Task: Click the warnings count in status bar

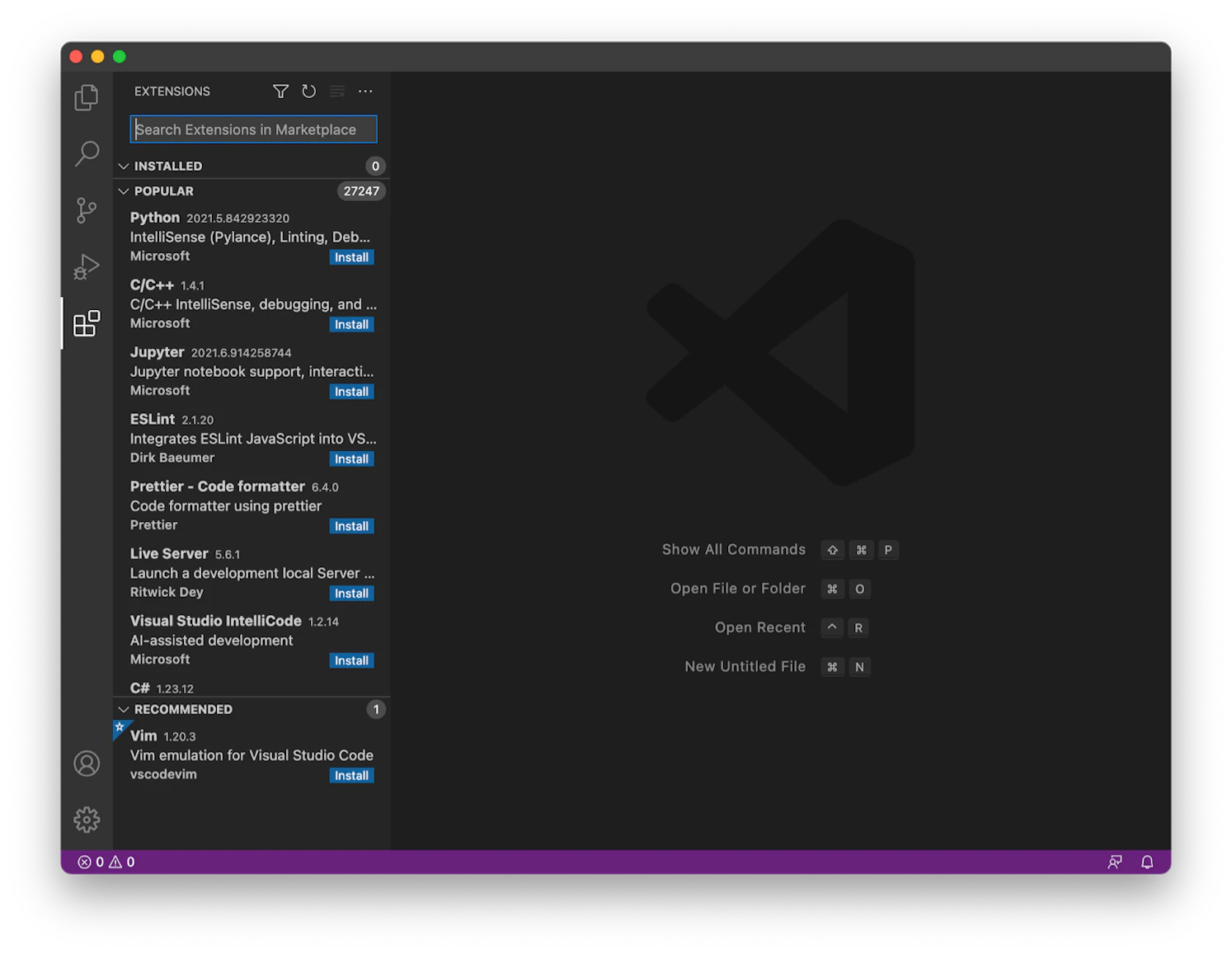Action: [122, 862]
